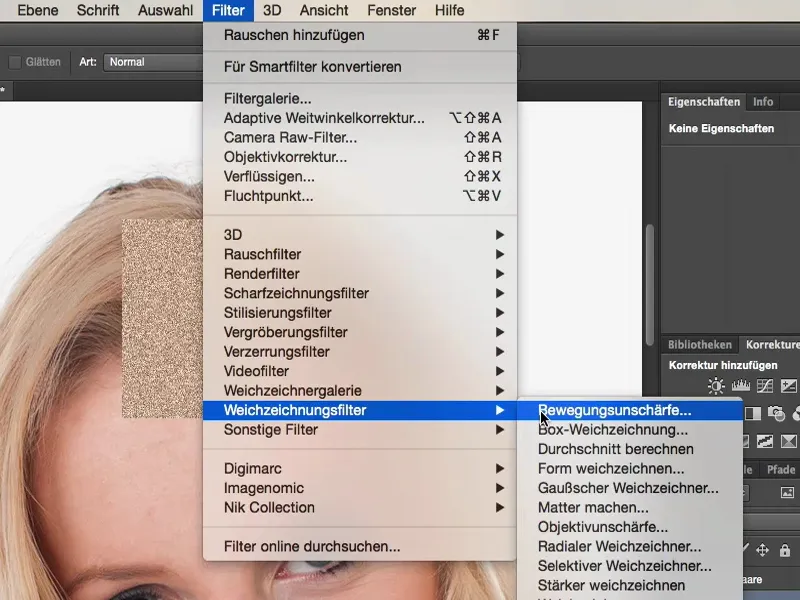Expand the 3D filter submenu
The image size is (800, 600).
[x=360, y=235]
